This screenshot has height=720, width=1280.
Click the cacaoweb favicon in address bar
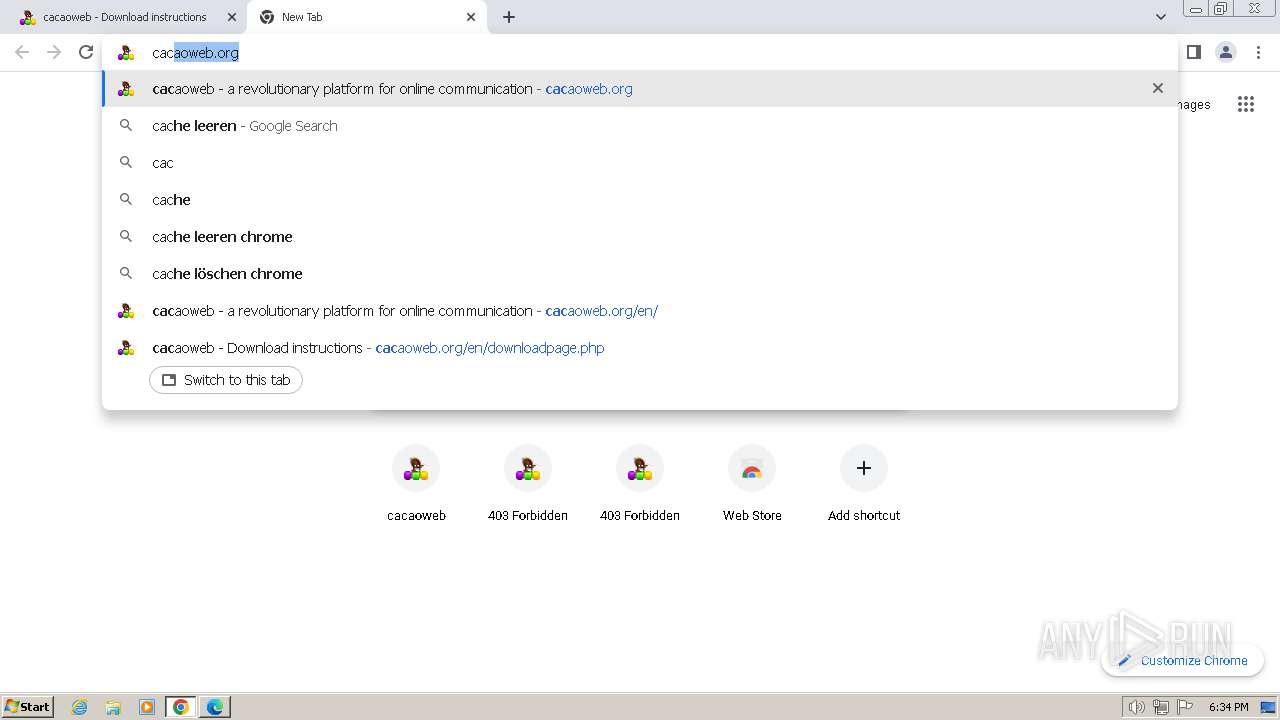(126, 53)
